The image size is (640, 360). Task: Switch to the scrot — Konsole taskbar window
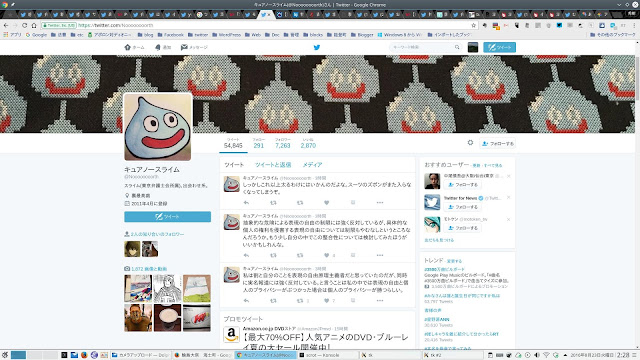(327, 355)
